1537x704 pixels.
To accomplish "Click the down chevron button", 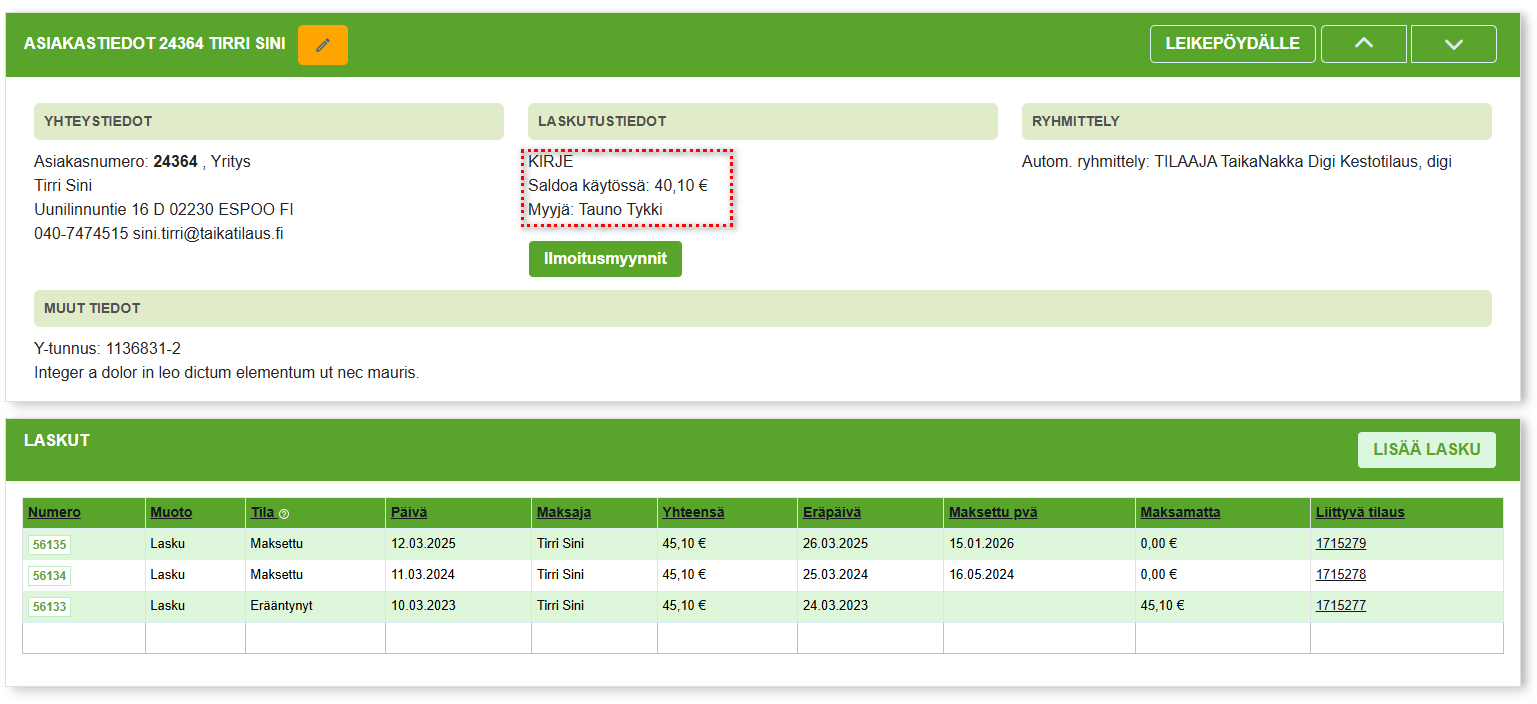I will [x=1453, y=44].
